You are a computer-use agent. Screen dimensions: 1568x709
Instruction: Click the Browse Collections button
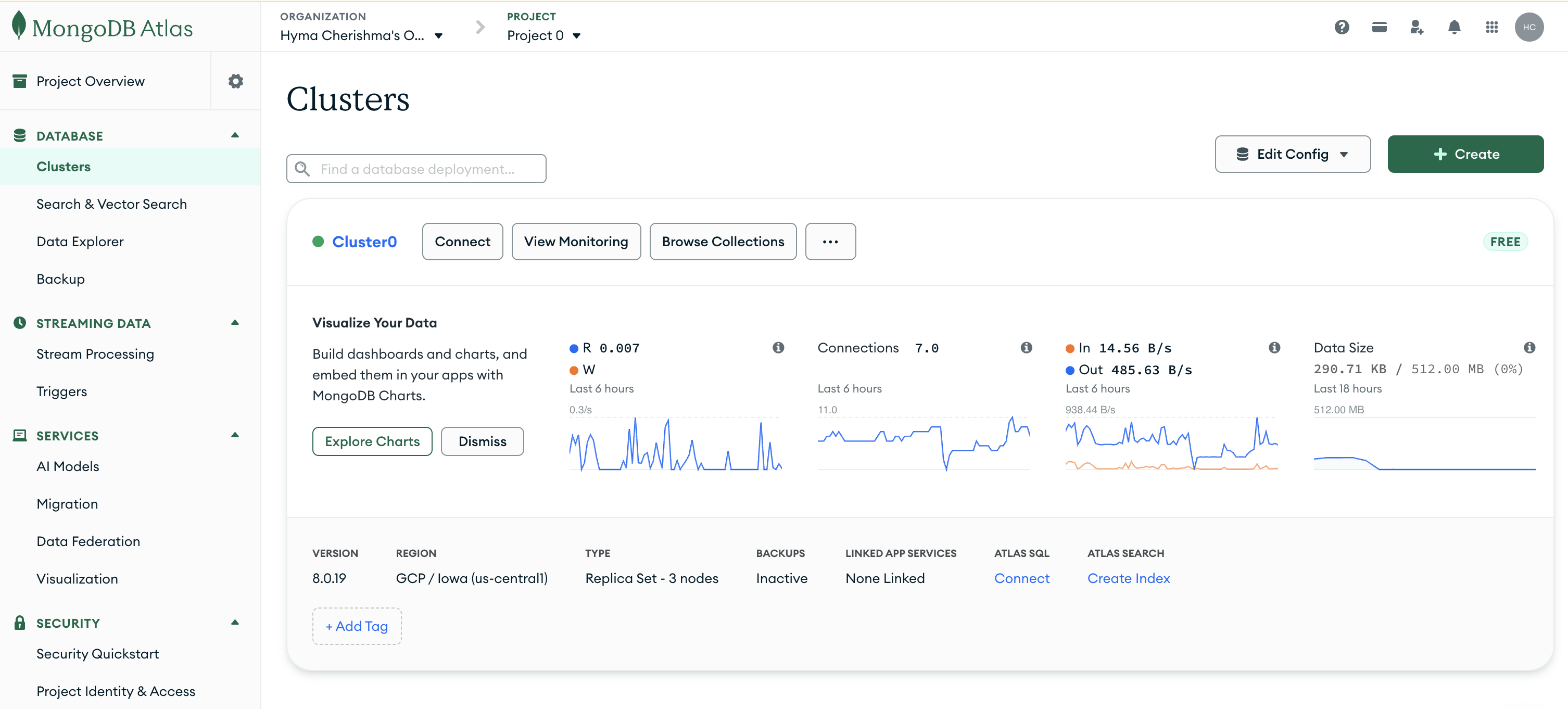click(x=723, y=242)
